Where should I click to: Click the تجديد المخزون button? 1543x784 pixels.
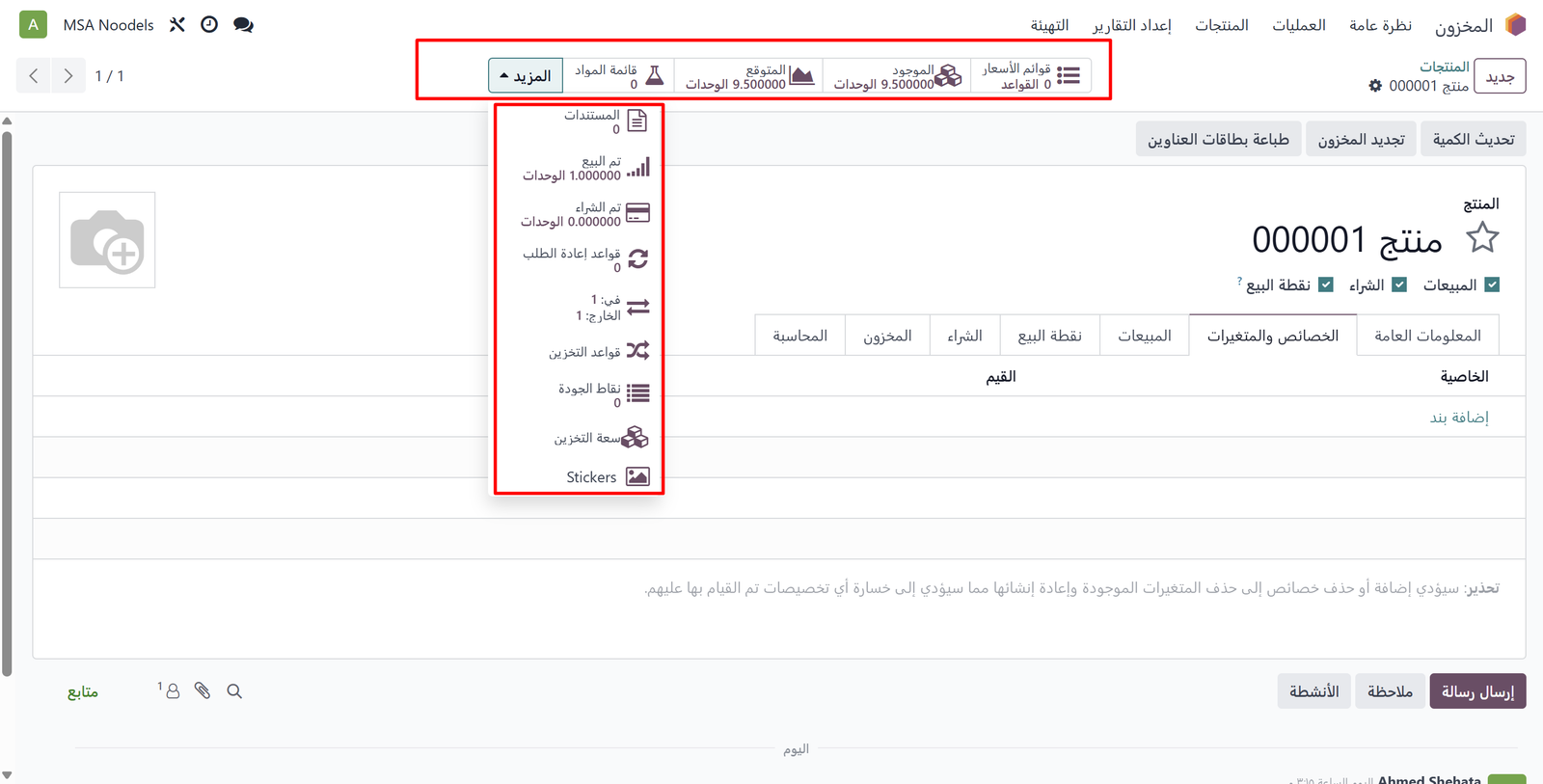(1361, 139)
